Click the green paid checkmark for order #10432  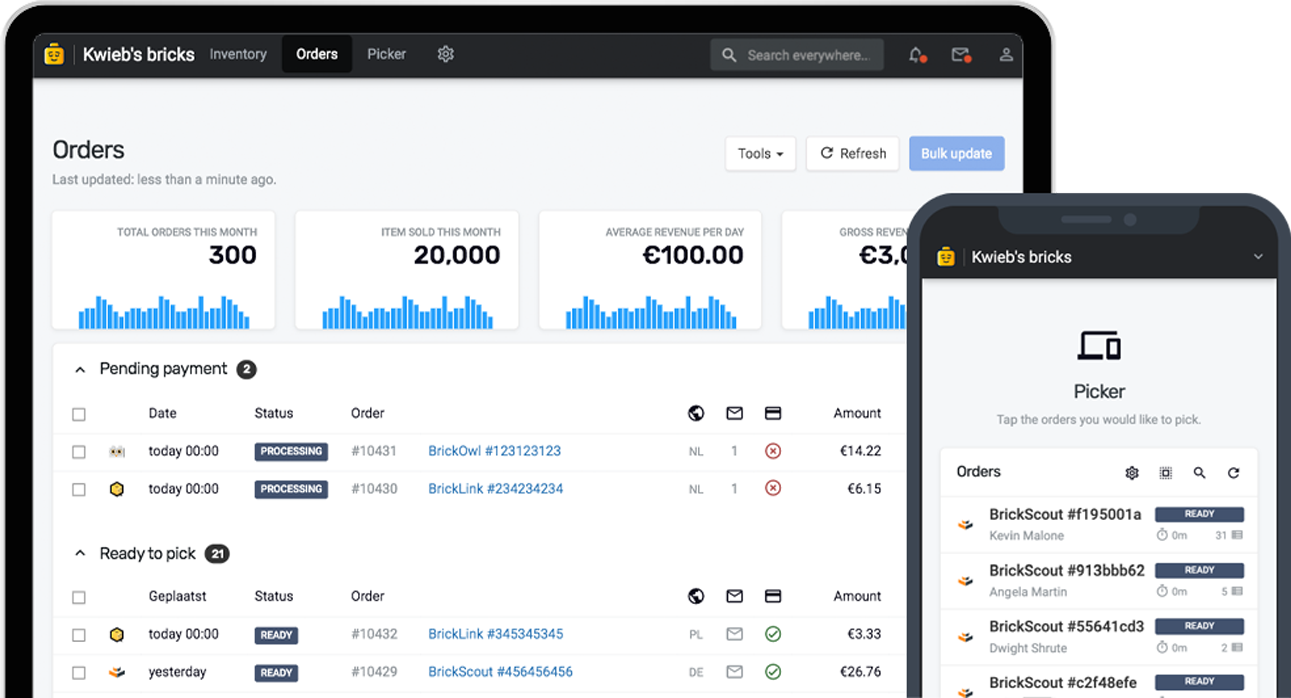coord(772,634)
